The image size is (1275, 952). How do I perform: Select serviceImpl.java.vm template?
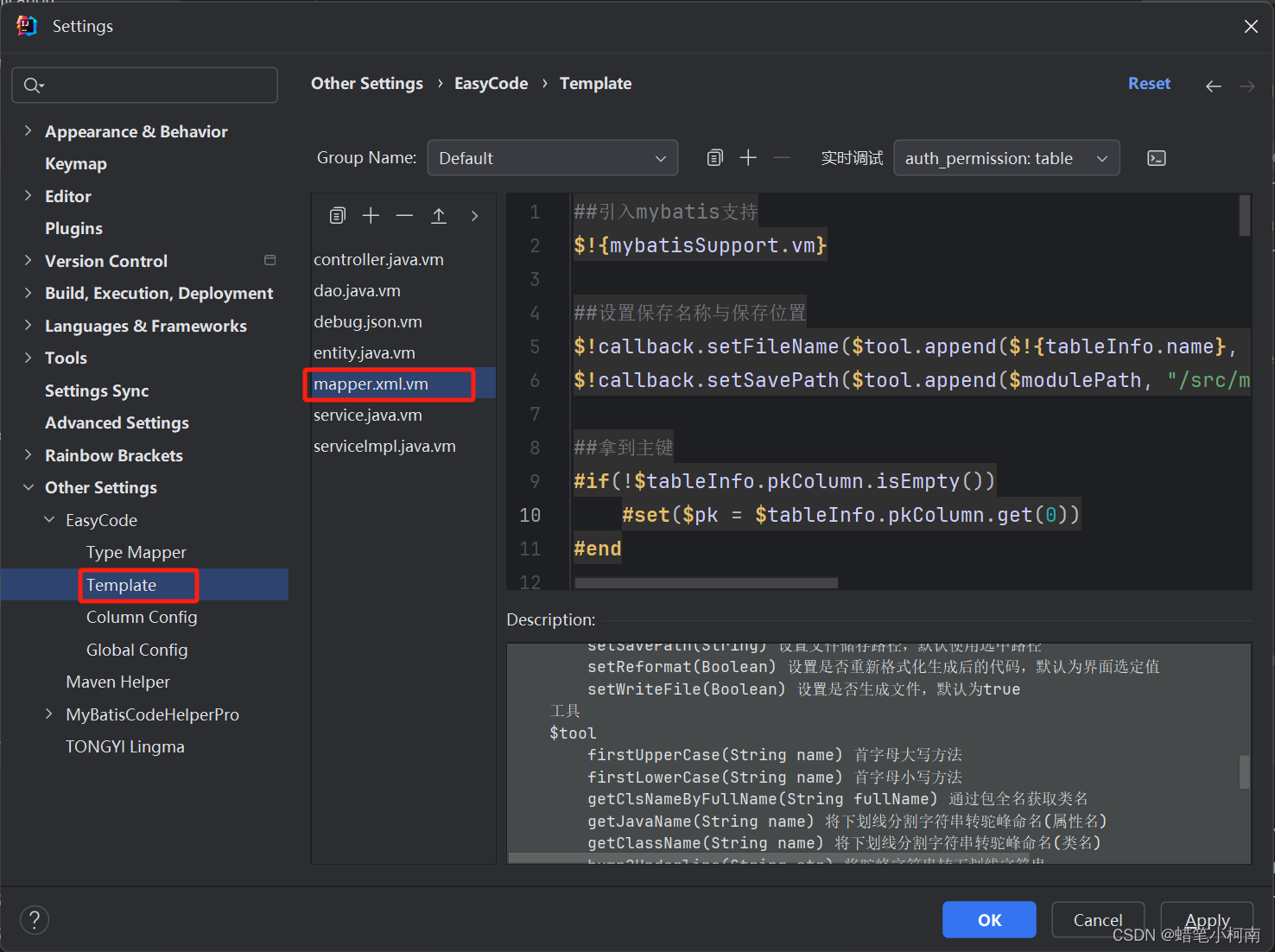384,446
